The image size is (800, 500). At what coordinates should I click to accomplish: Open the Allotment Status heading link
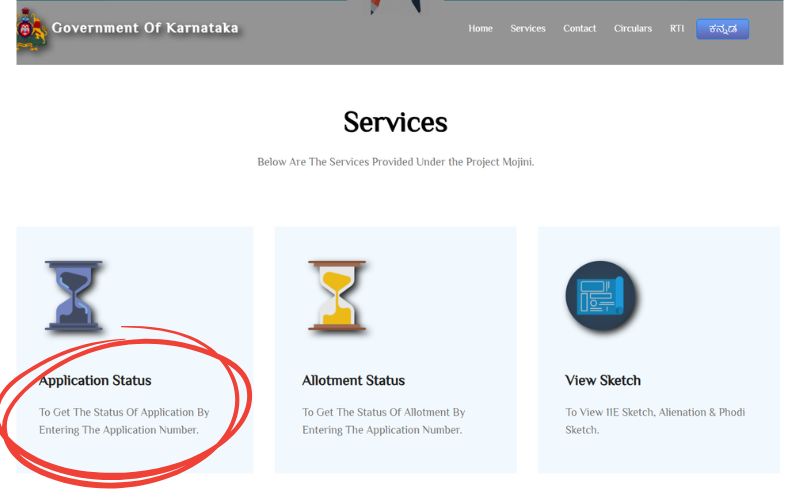click(353, 381)
